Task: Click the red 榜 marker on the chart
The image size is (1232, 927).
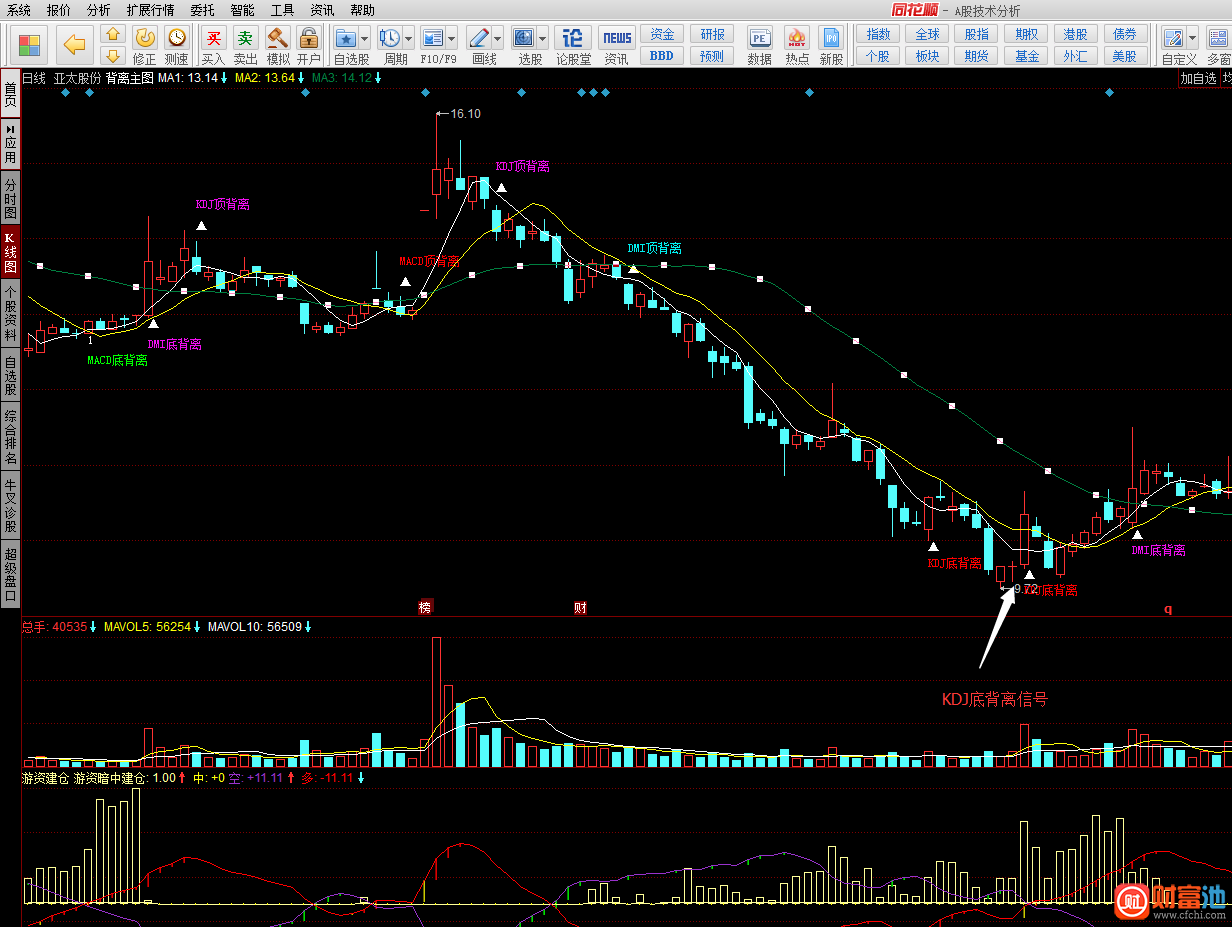Action: point(425,607)
